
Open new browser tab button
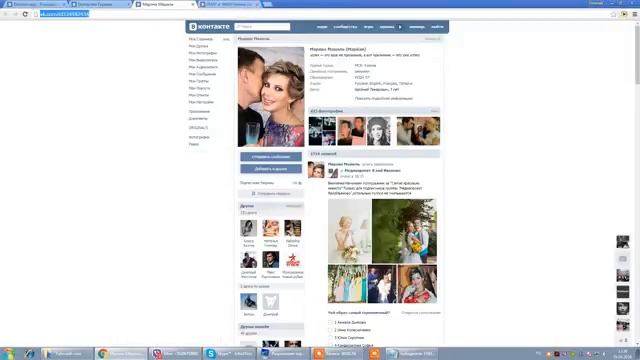[267, 4]
